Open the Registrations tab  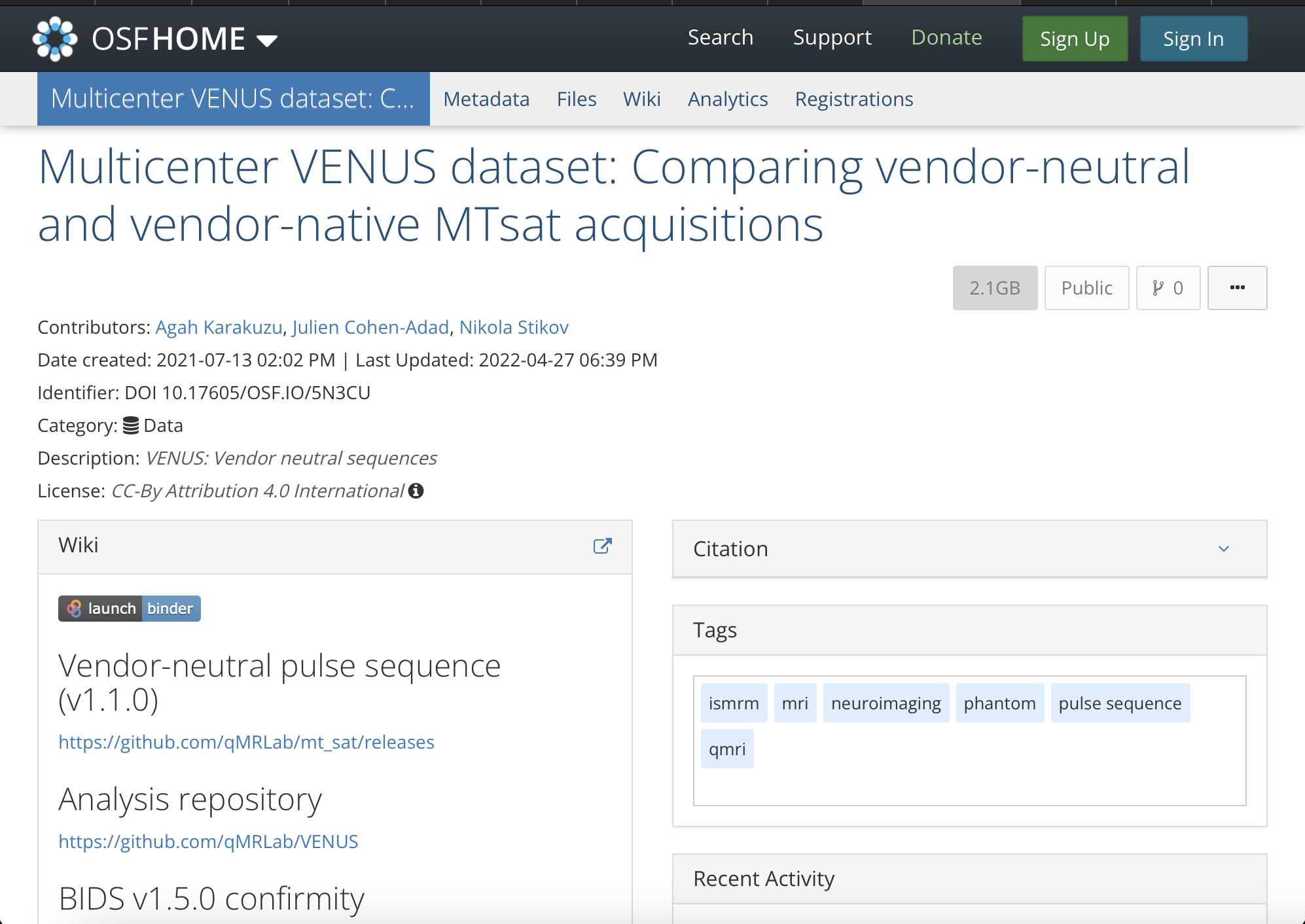click(854, 99)
